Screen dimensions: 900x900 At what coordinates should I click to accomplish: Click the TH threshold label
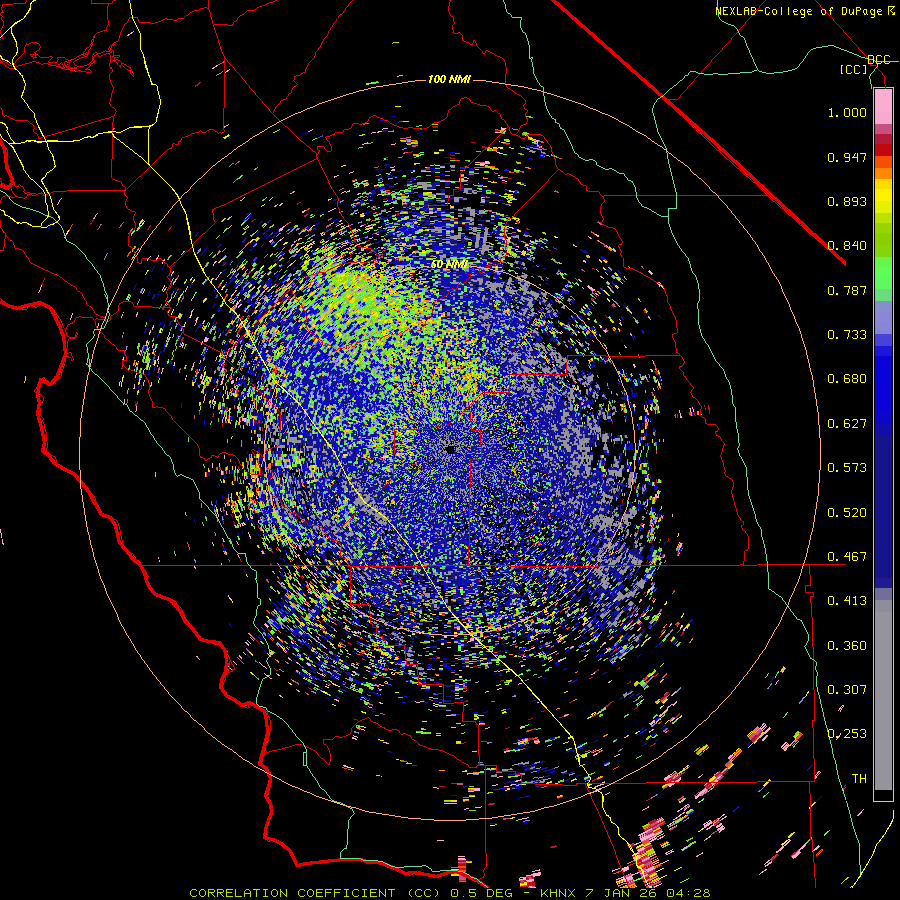click(x=859, y=779)
